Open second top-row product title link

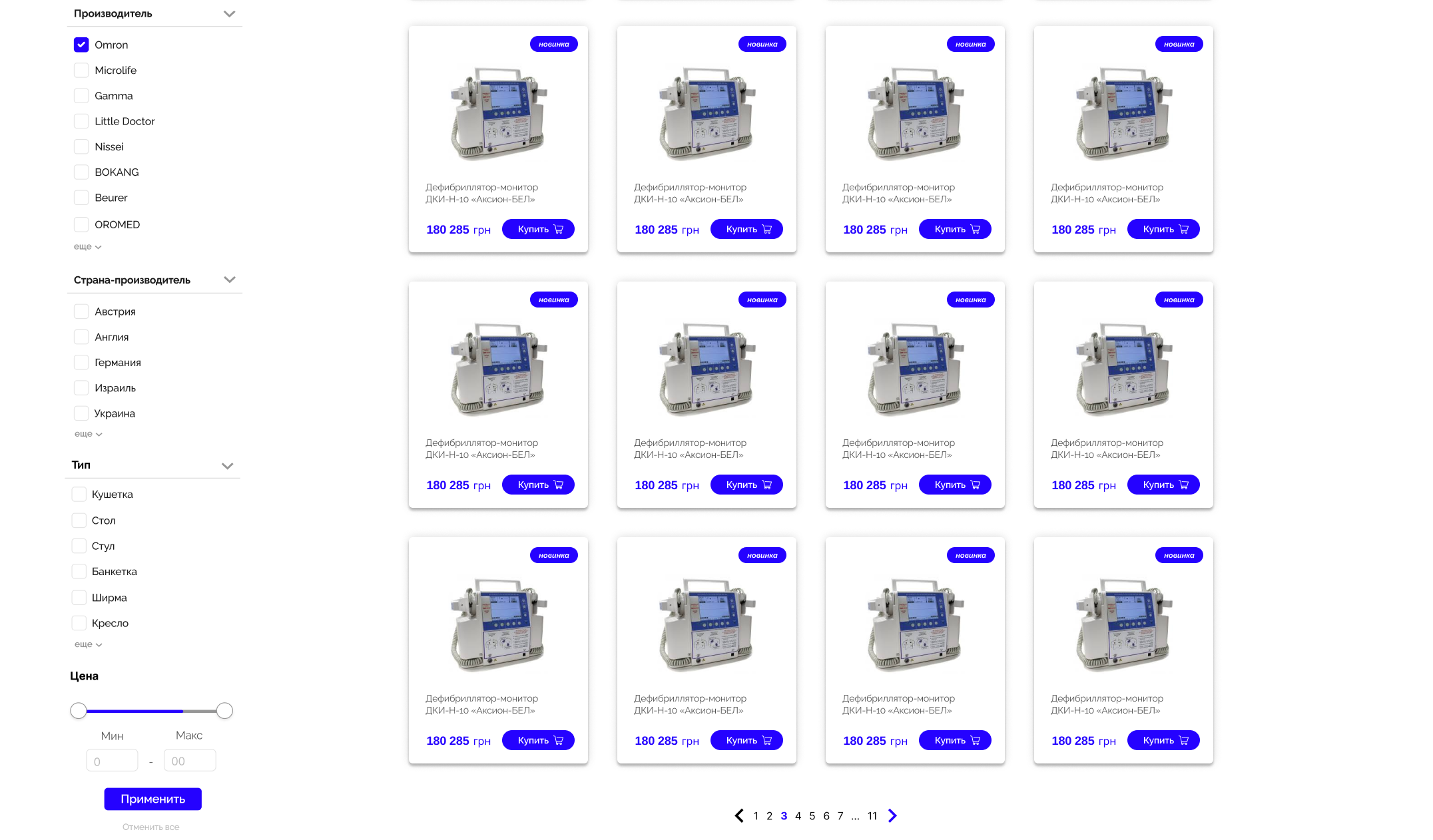click(x=690, y=193)
